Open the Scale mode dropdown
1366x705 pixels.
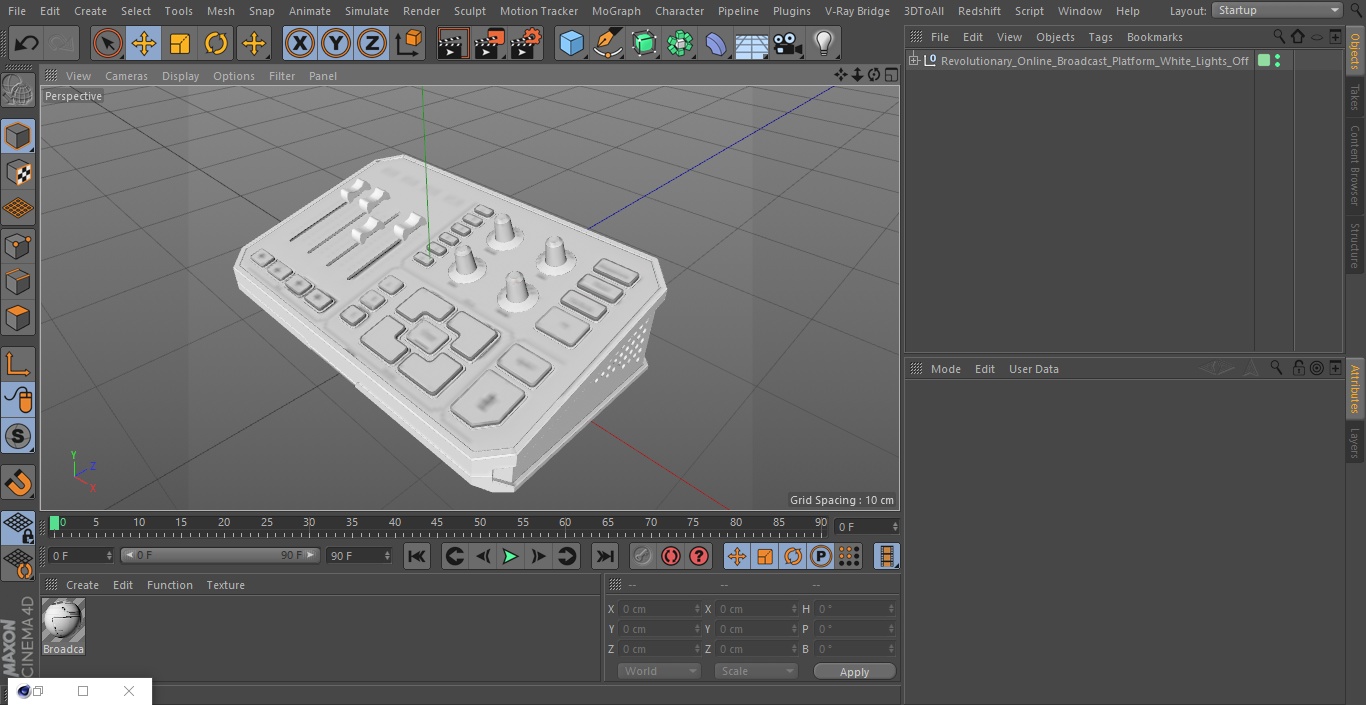tap(756, 671)
